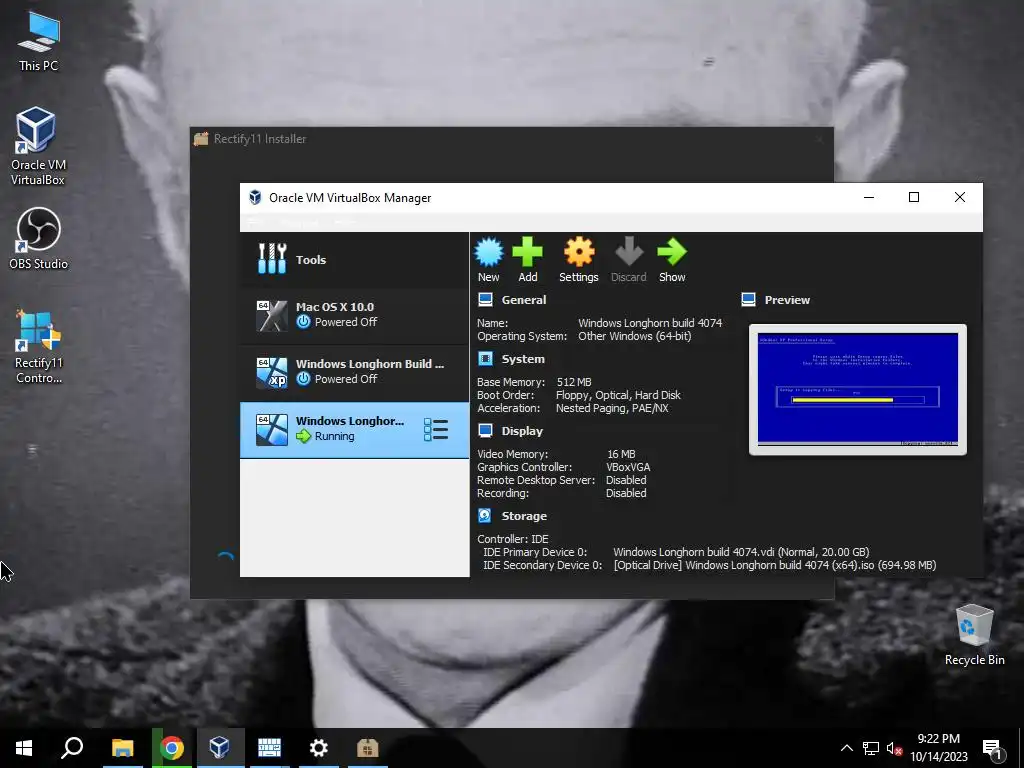Click the VirtualBox taskbar button

pyautogui.click(x=219, y=748)
